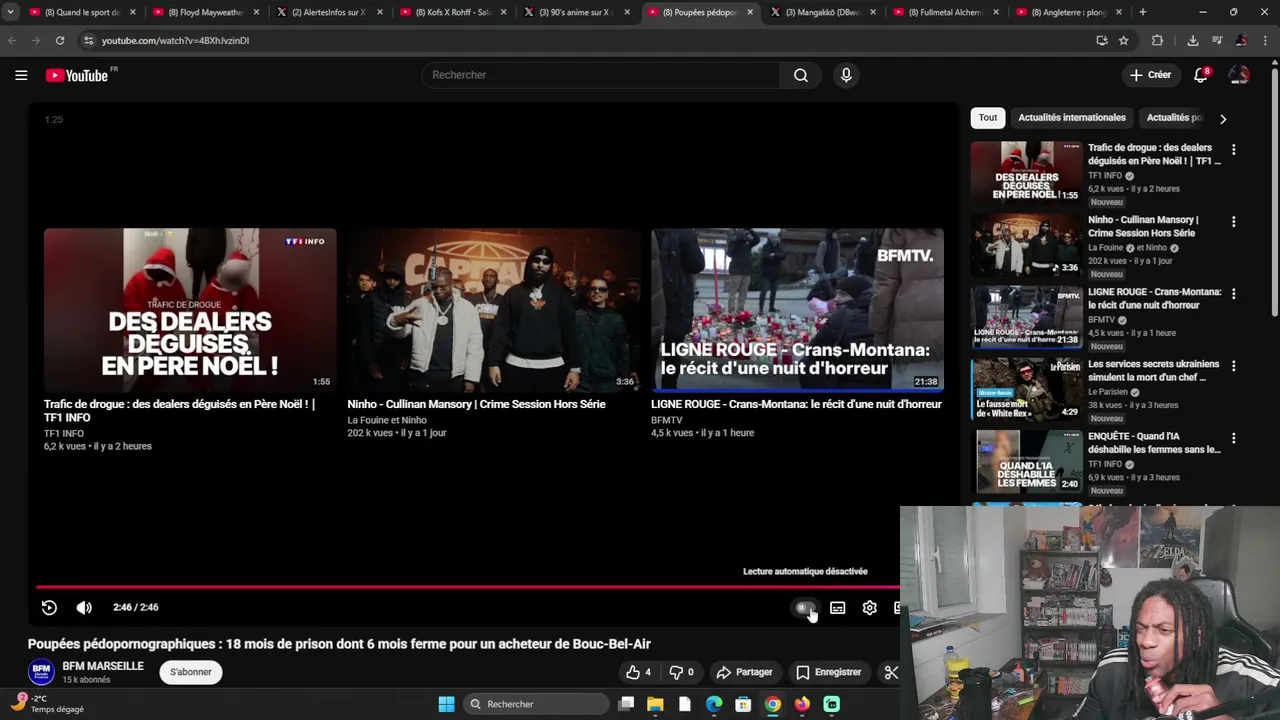Open options for ENQUÊTE Quand l'IA video

(x=1233, y=438)
